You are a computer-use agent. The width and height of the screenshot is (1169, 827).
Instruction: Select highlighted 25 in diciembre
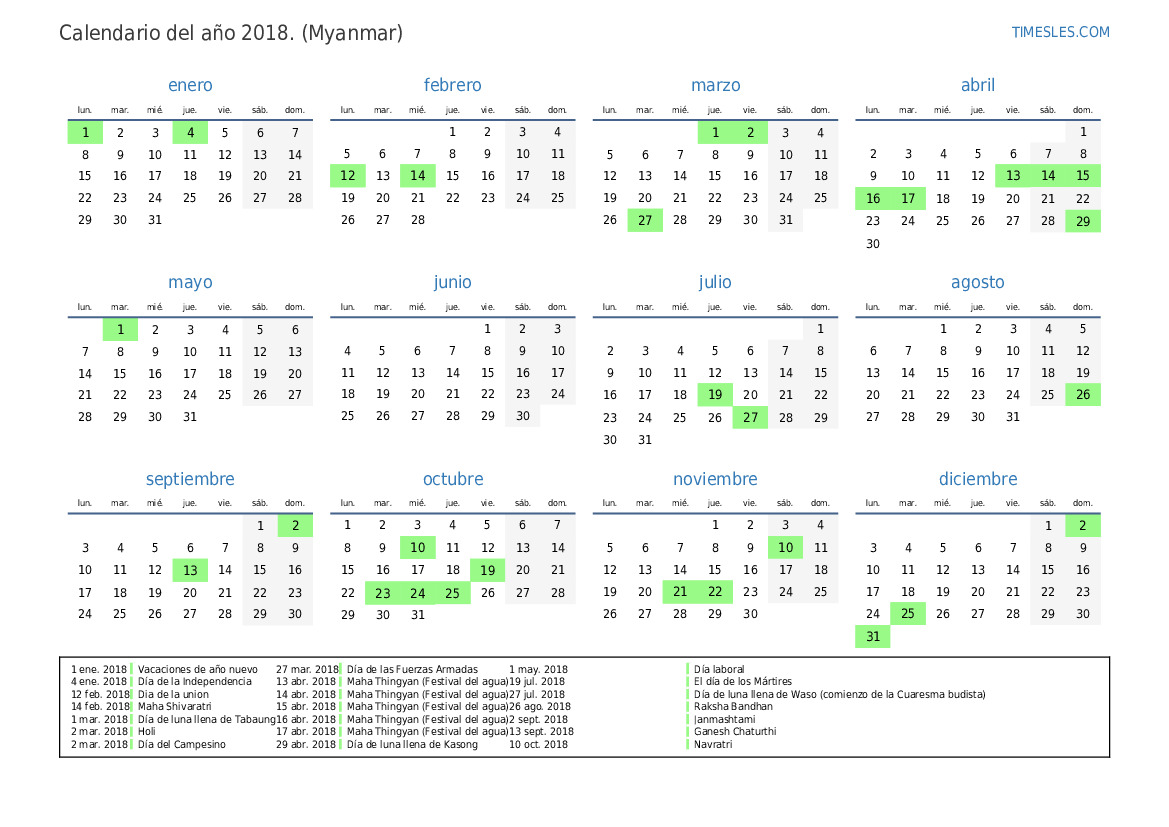907,614
